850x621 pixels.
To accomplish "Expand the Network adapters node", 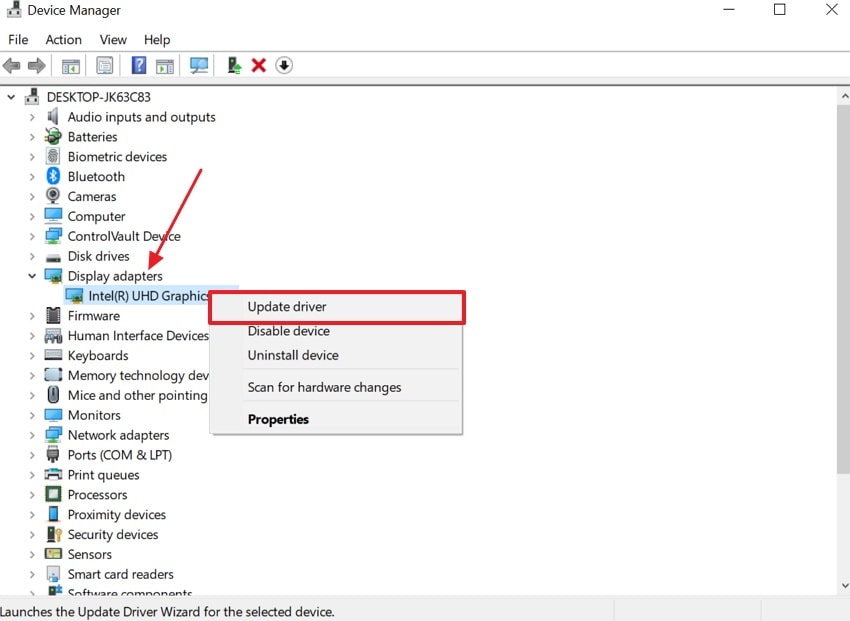I will tap(33, 435).
